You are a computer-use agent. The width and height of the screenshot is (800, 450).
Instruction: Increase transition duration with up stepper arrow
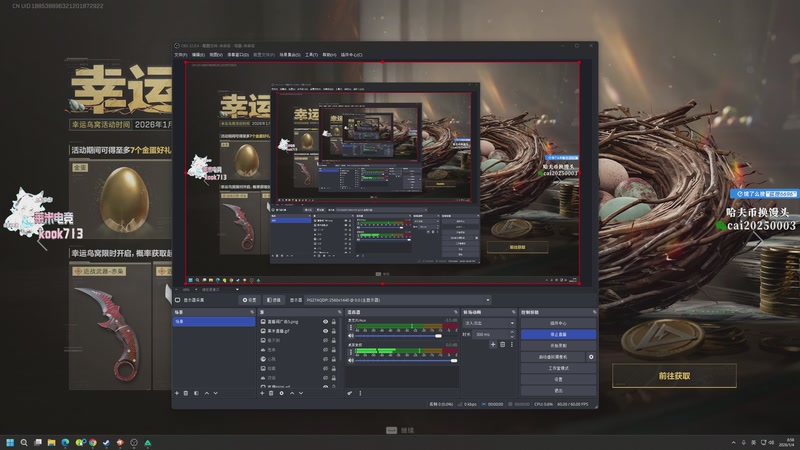tap(513, 332)
